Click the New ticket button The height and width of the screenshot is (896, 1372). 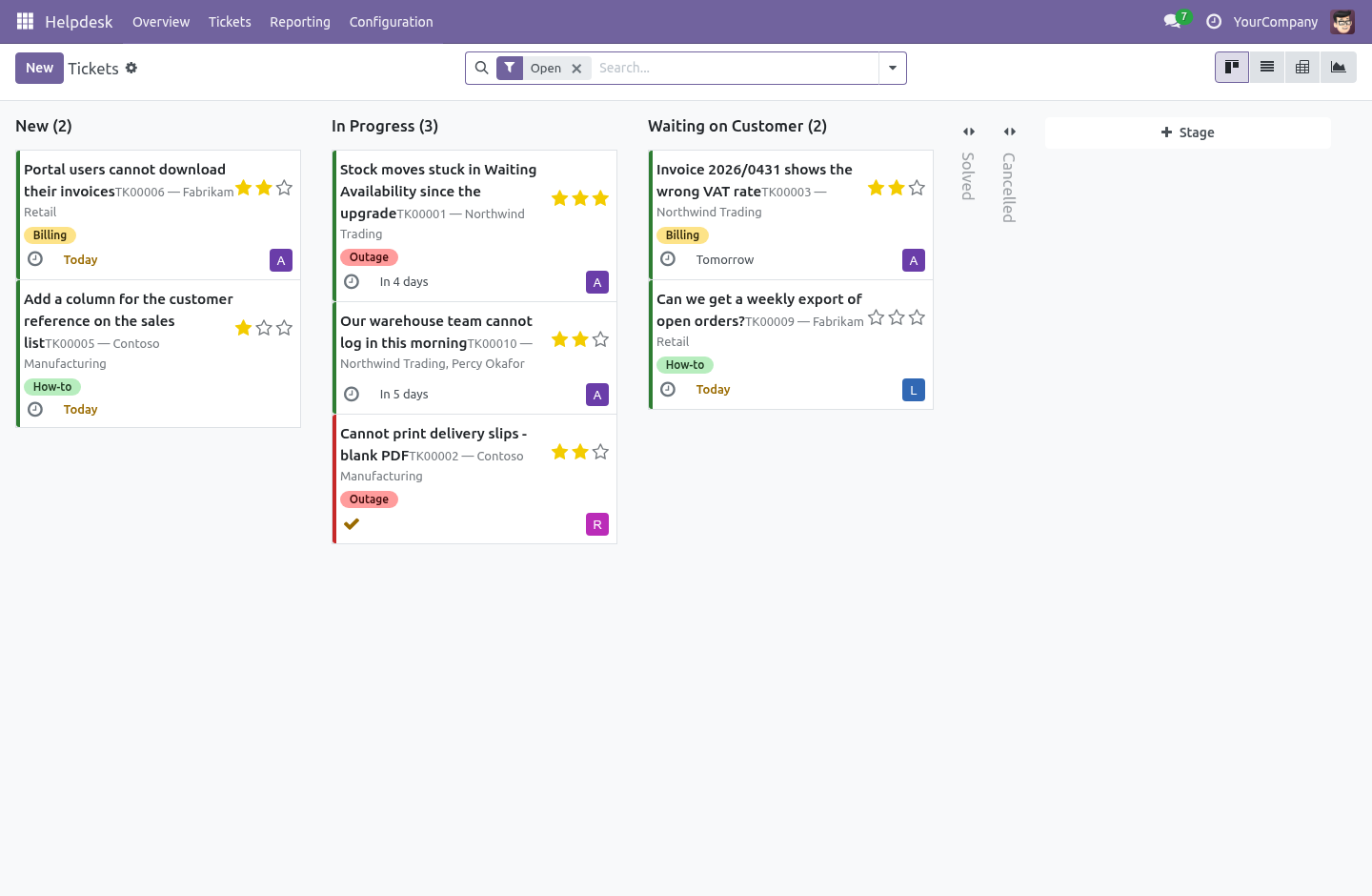[39, 68]
